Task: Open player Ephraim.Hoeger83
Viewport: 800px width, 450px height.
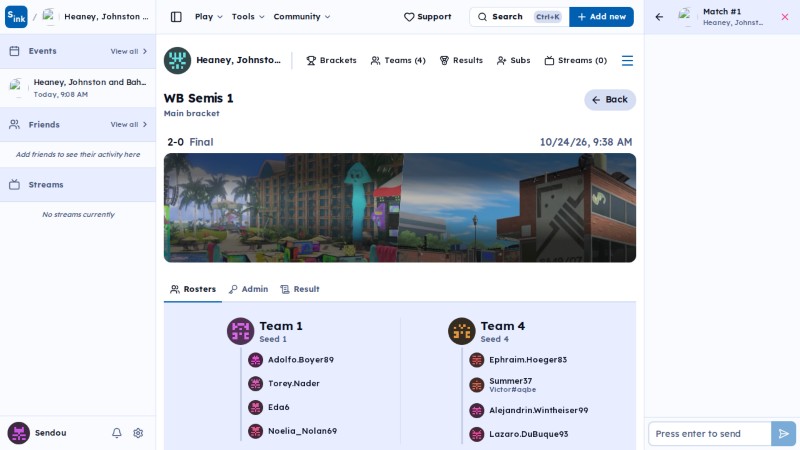Action: pyautogui.click(x=528, y=360)
